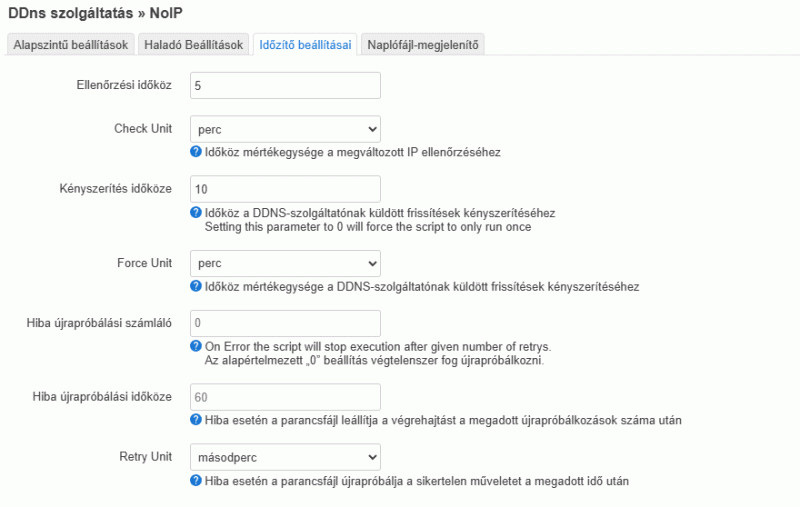
Task: Click help icon under Retry Unit dropdown
Action: (196, 480)
